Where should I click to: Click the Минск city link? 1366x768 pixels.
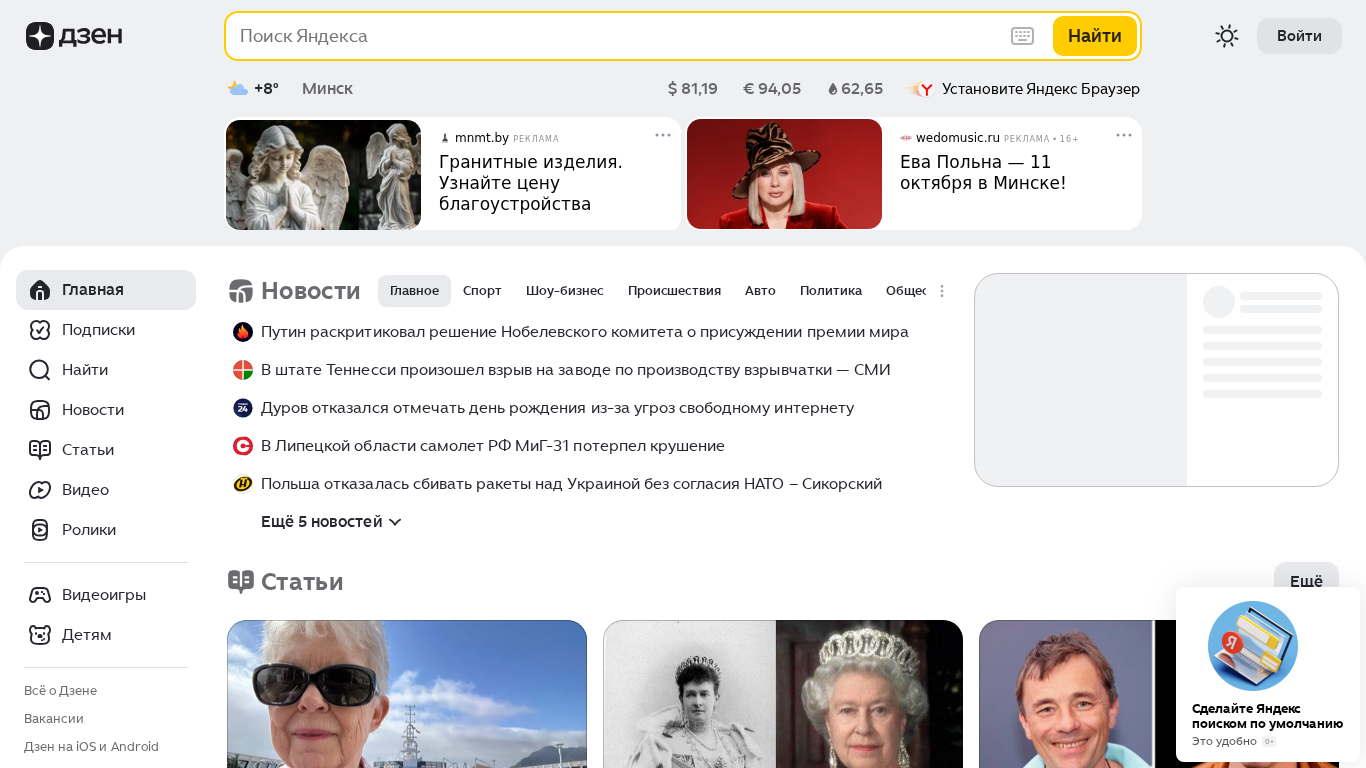[327, 89]
